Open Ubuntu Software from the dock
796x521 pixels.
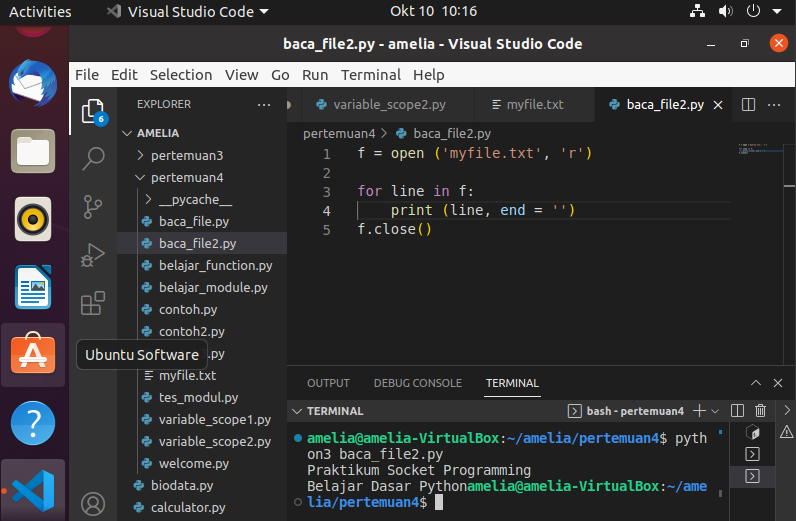tap(33, 354)
